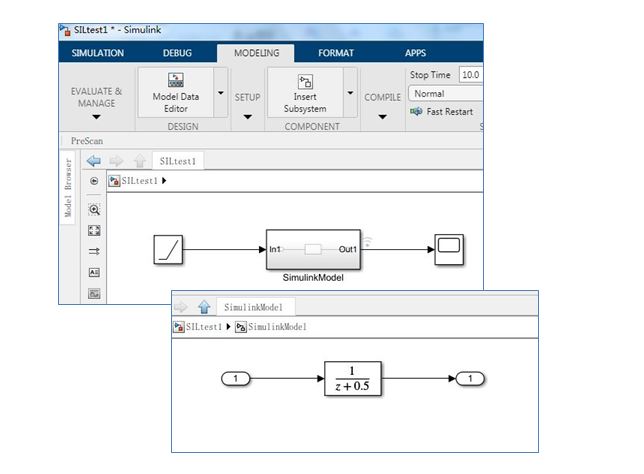
Task: Click the blue up arrow in SimulinkModel window
Action: point(204,306)
